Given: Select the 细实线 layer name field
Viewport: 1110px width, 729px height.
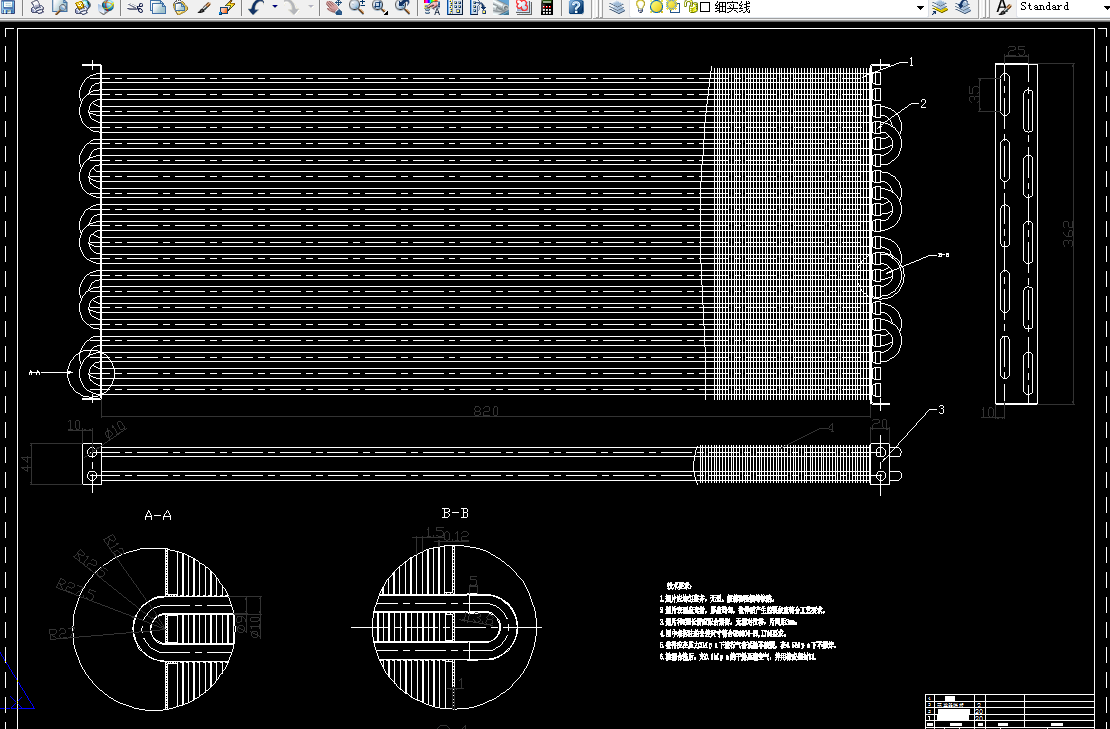Looking at the screenshot, I should tap(733, 7).
